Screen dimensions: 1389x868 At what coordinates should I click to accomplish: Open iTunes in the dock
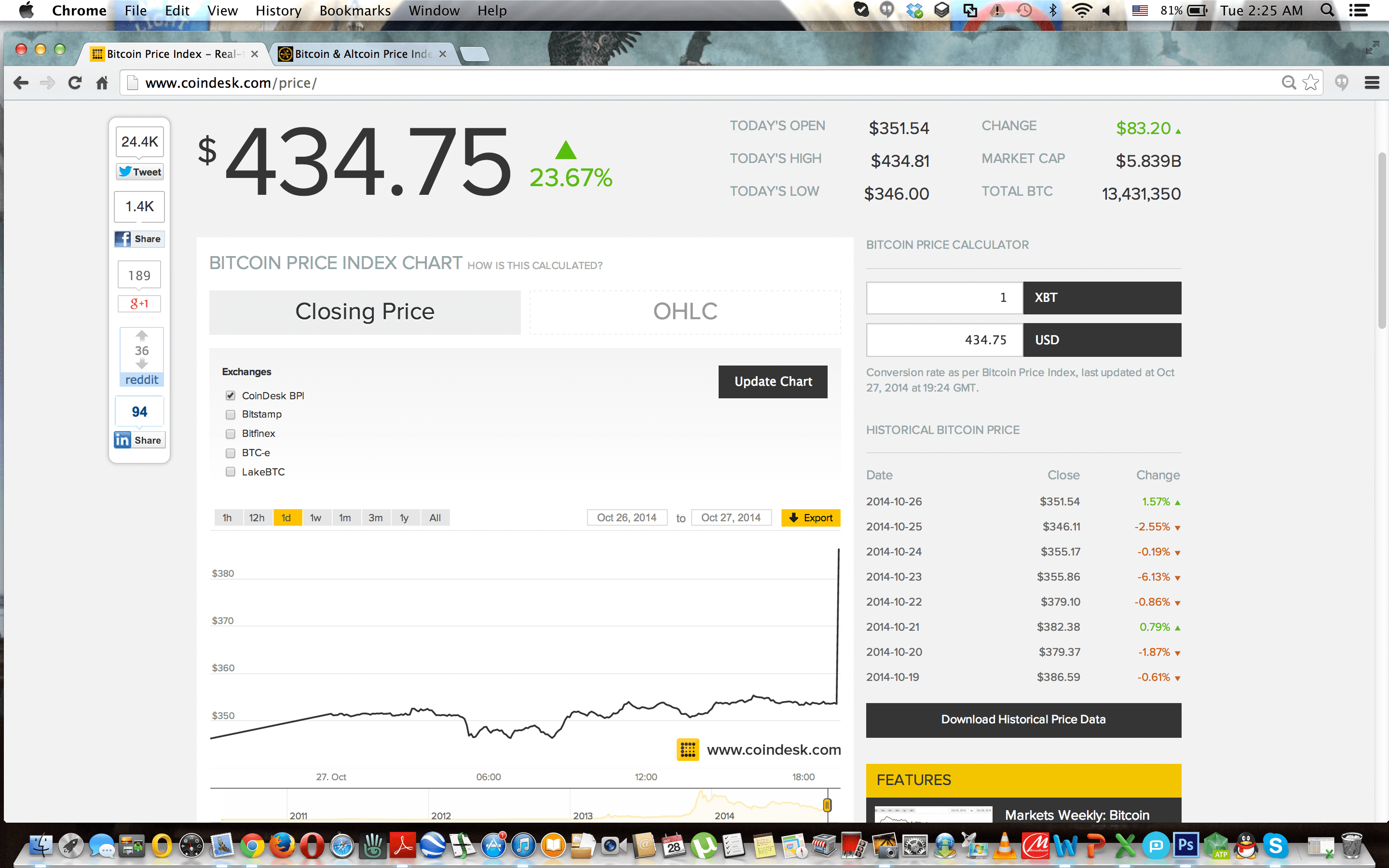(523, 846)
